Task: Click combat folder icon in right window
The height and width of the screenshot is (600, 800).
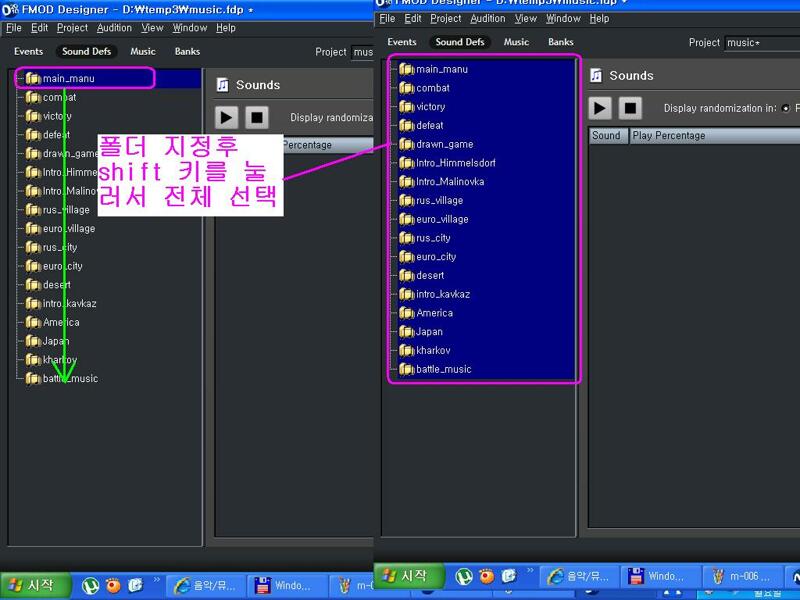Action: coord(407,88)
